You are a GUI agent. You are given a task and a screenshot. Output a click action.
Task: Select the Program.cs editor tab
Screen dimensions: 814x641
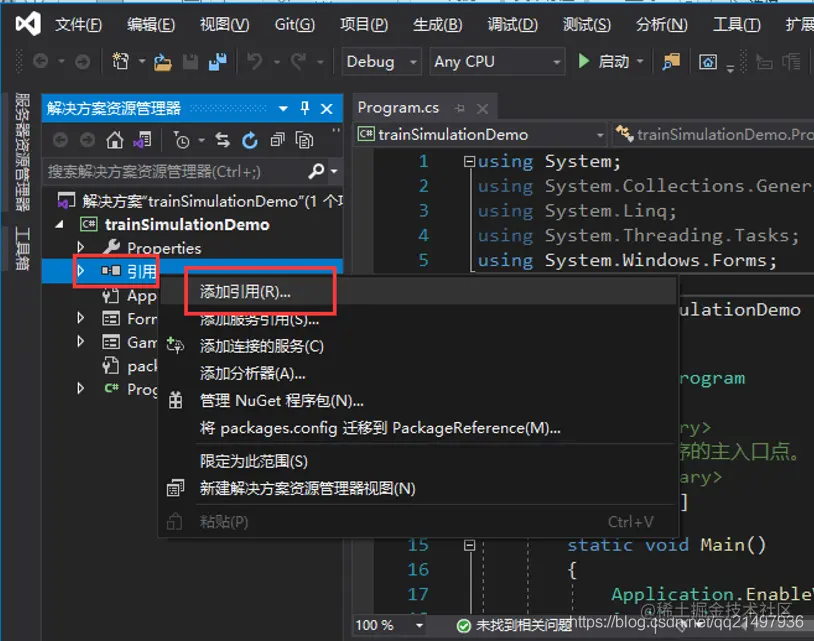pos(398,107)
